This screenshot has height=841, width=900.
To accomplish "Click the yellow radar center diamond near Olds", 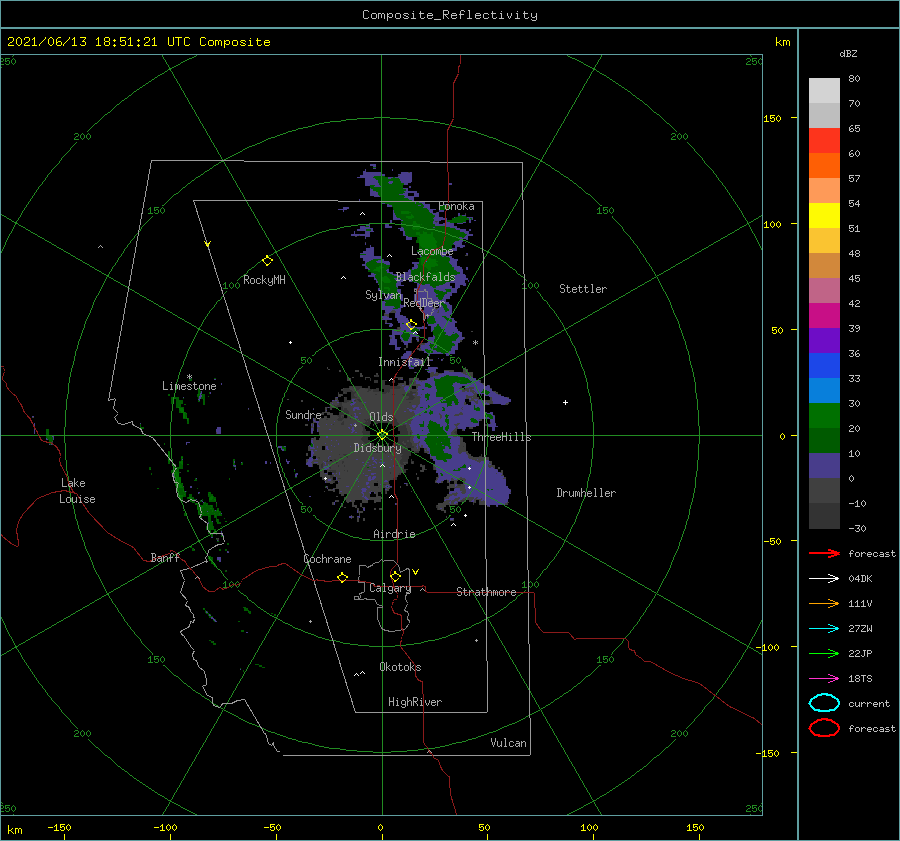I will pos(382,435).
